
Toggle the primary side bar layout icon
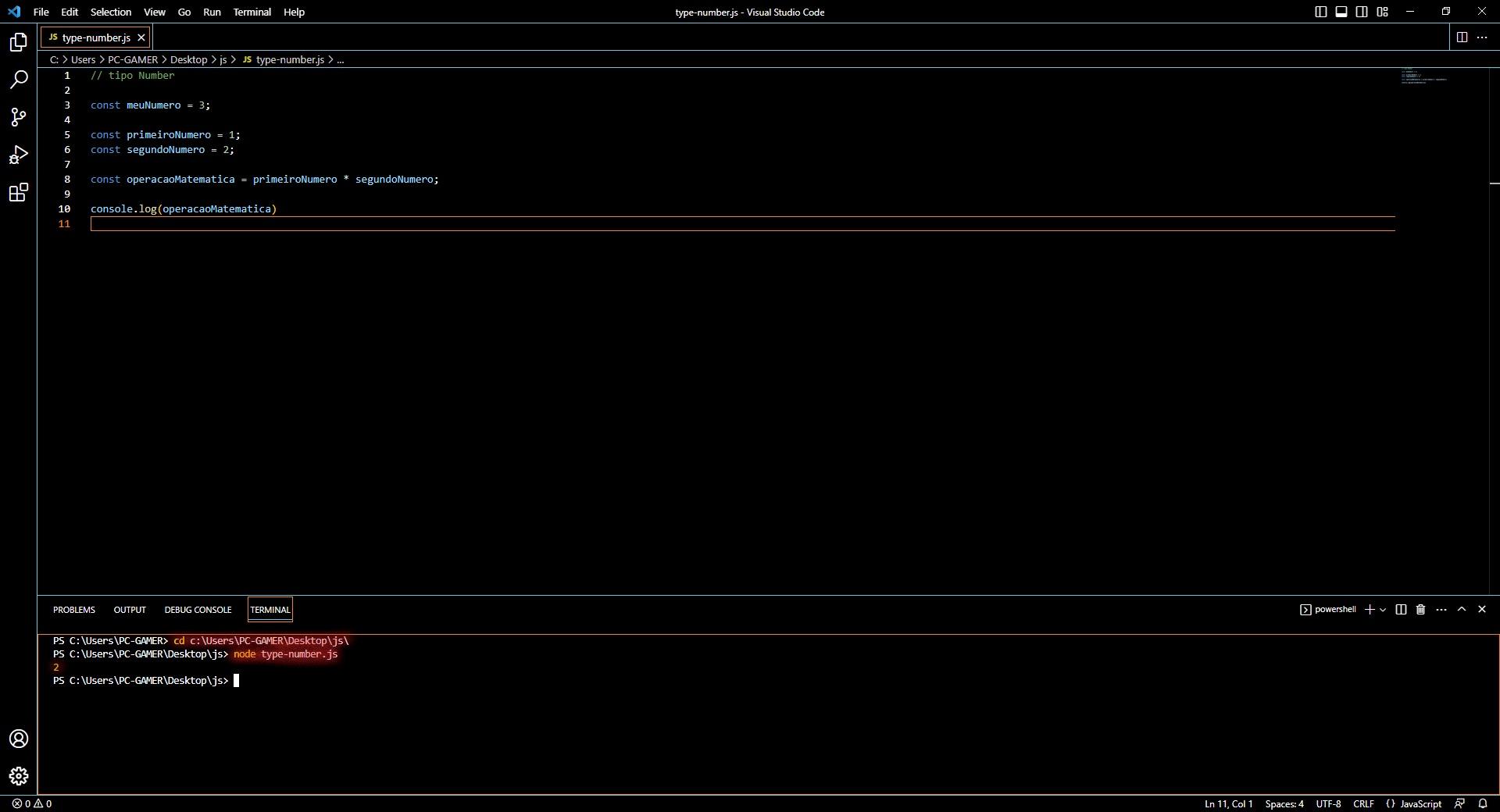pyautogui.click(x=1321, y=12)
